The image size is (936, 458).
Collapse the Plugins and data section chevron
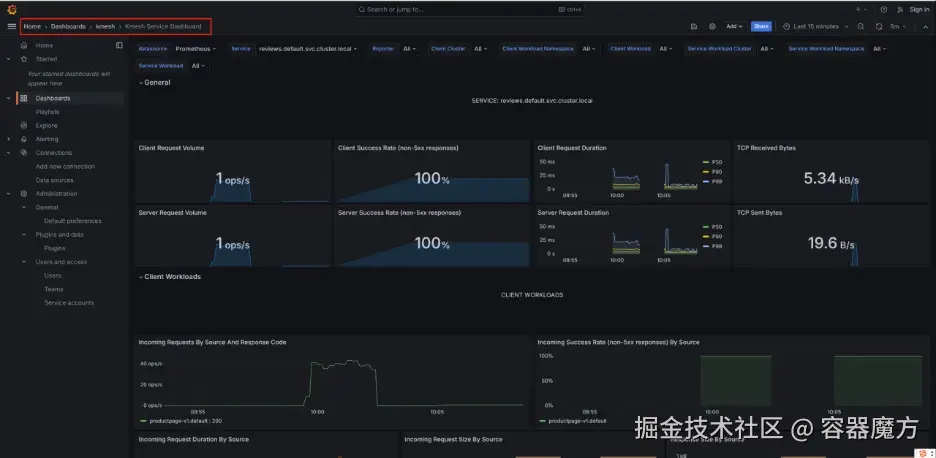[24, 235]
